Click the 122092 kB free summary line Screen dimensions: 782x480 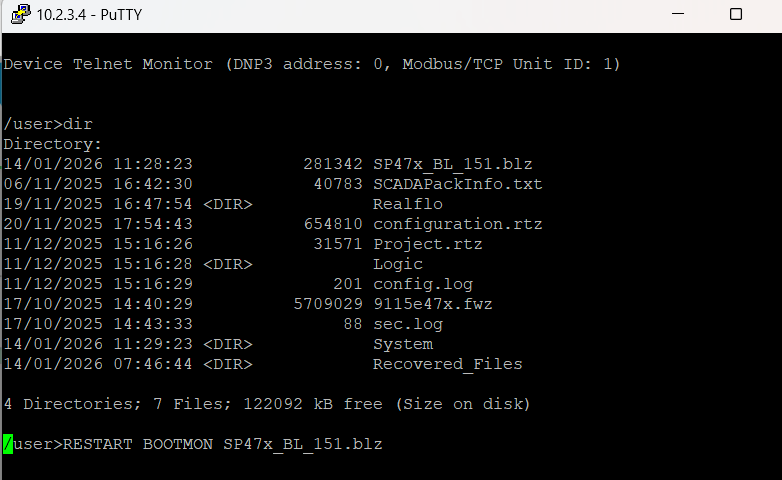(267, 404)
